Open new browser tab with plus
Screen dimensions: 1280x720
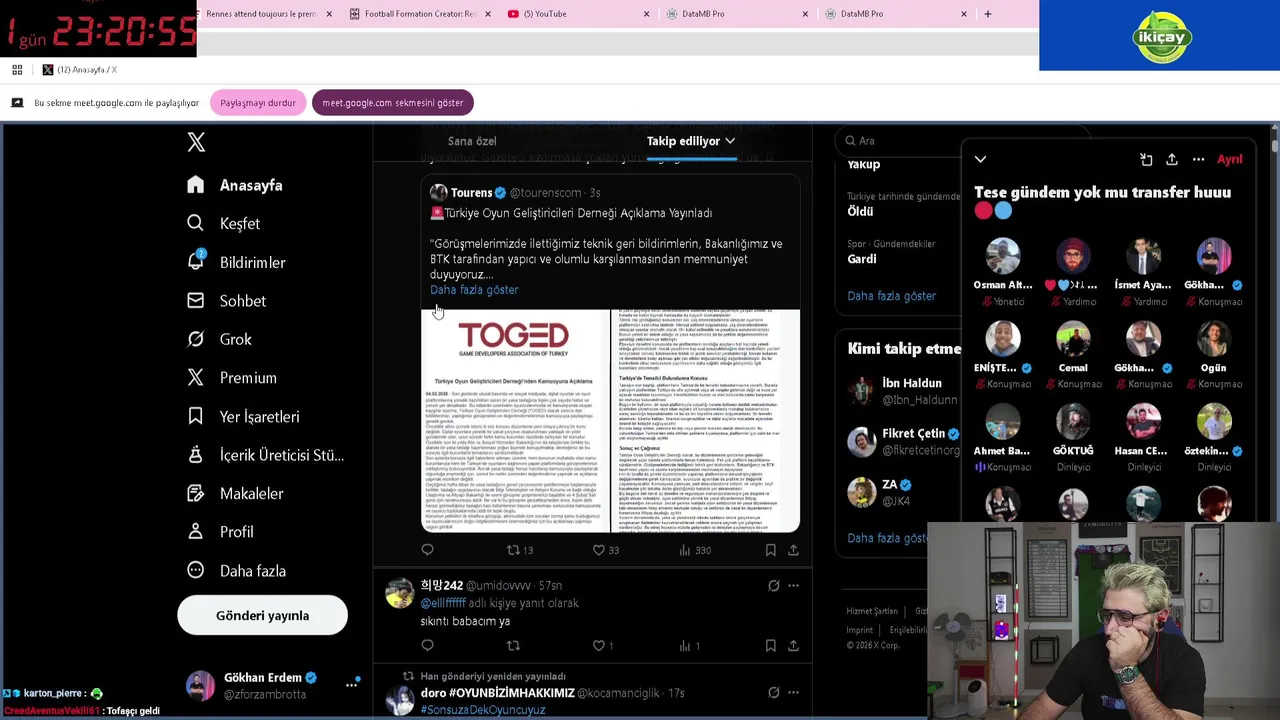click(987, 14)
